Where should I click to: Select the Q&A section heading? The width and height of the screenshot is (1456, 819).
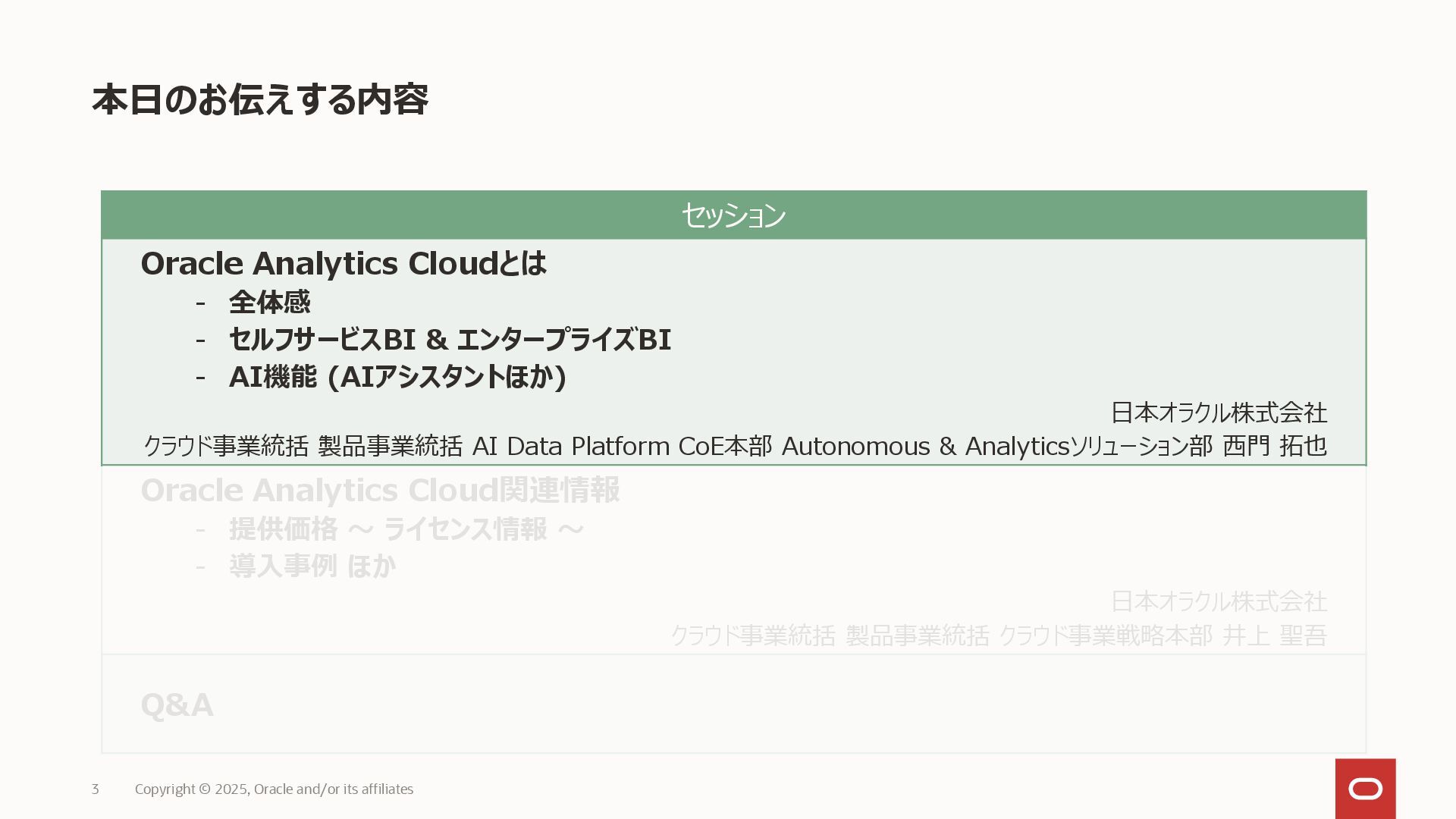[x=177, y=705]
